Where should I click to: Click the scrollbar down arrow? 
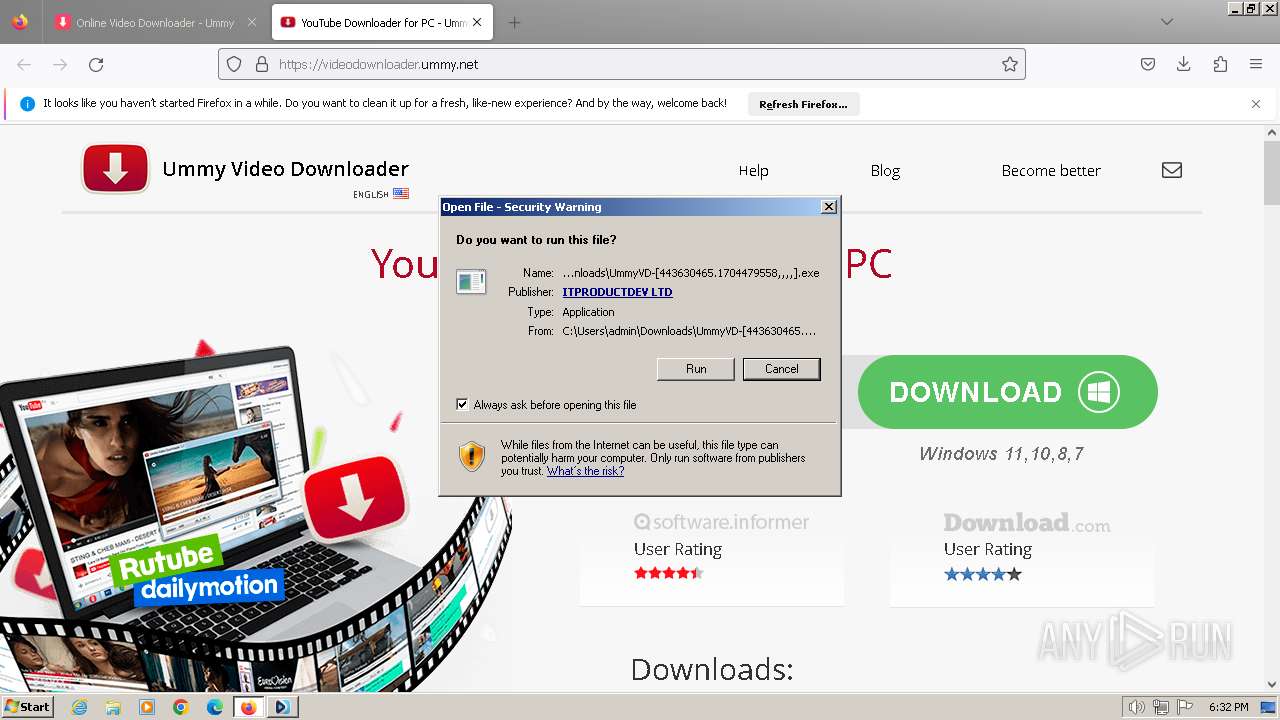coord(1272,685)
